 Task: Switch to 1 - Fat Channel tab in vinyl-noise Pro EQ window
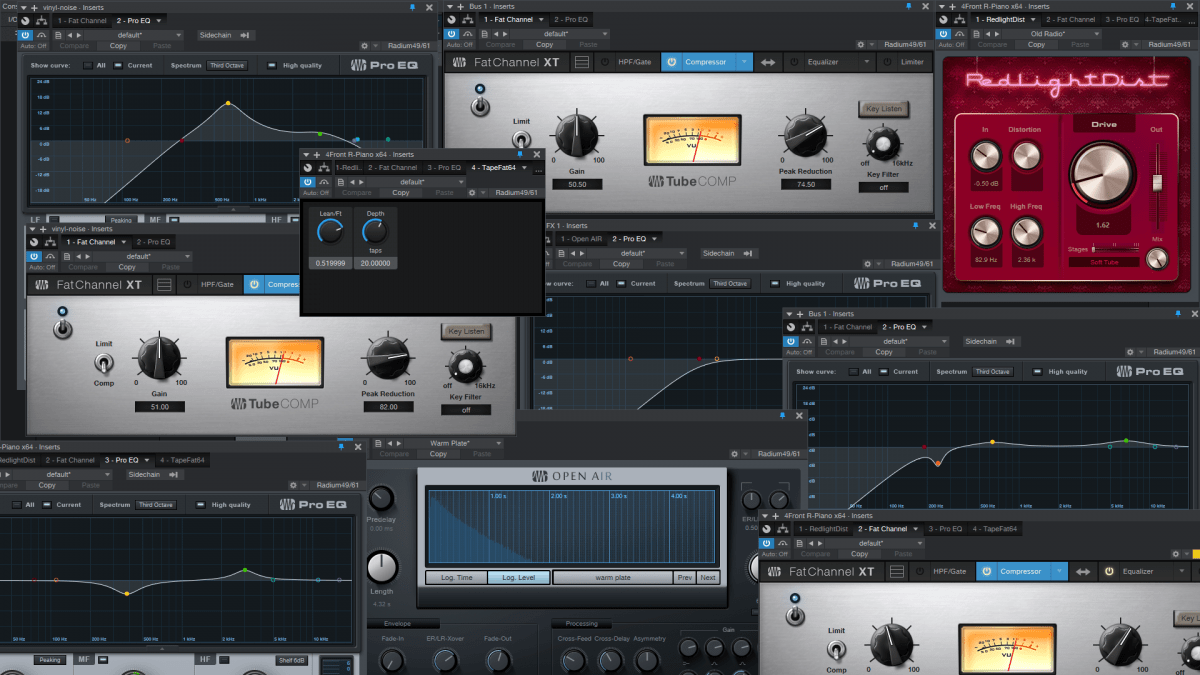coord(82,20)
